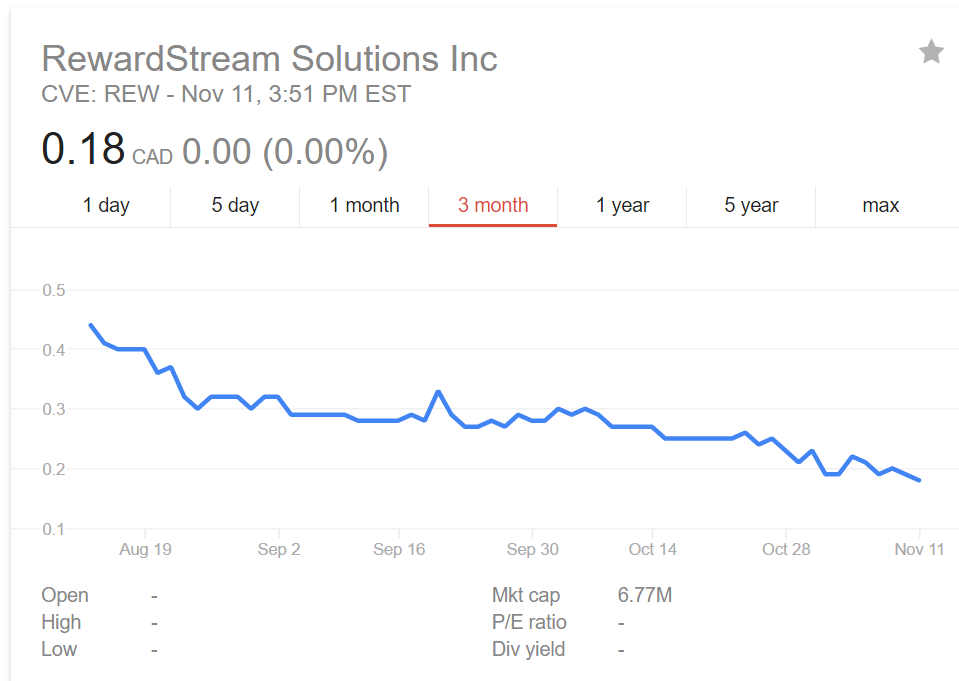Open the 1 month chart tab
The height and width of the screenshot is (681, 959).
click(x=364, y=205)
